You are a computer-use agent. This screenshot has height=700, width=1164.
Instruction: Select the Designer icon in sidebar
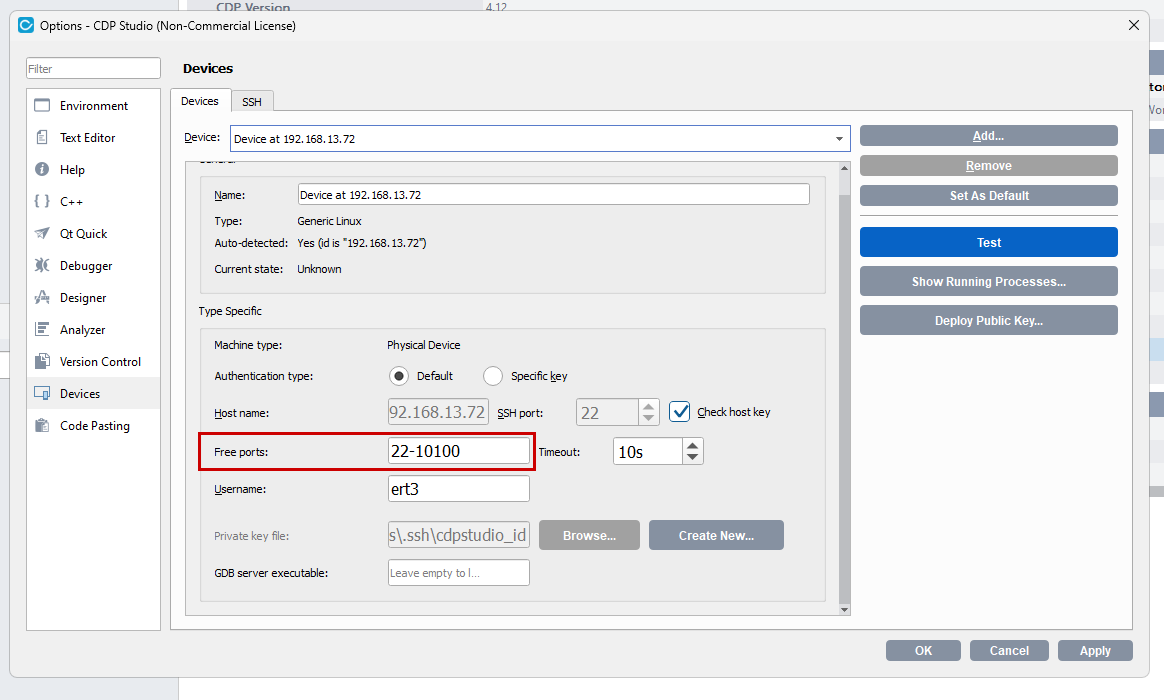click(42, 297)
